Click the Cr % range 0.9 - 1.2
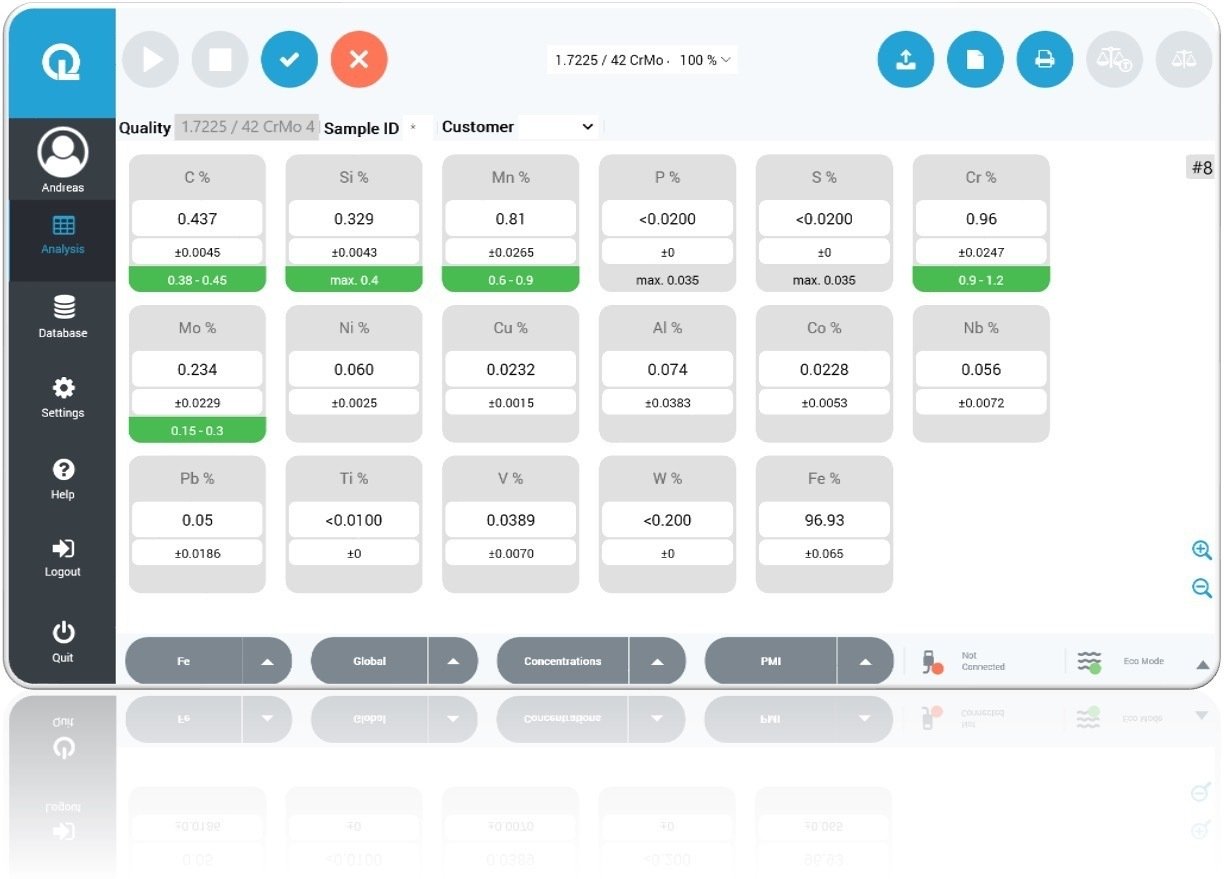Screen dimensions: 1224x879 pos(981,280)
